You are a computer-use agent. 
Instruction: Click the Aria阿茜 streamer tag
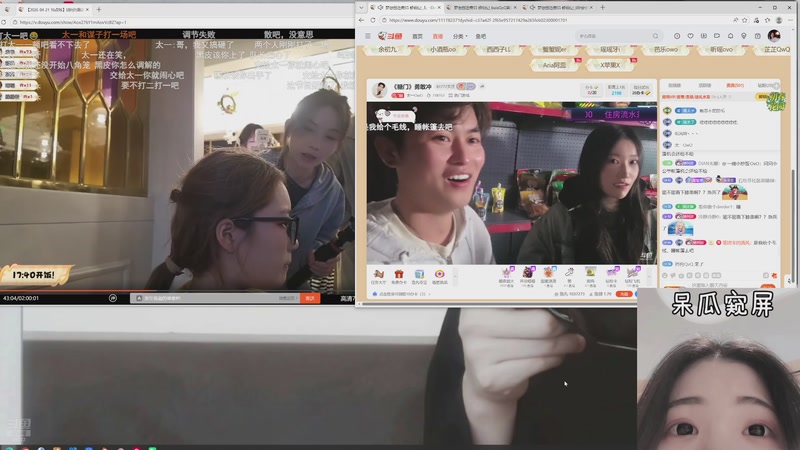554,65
